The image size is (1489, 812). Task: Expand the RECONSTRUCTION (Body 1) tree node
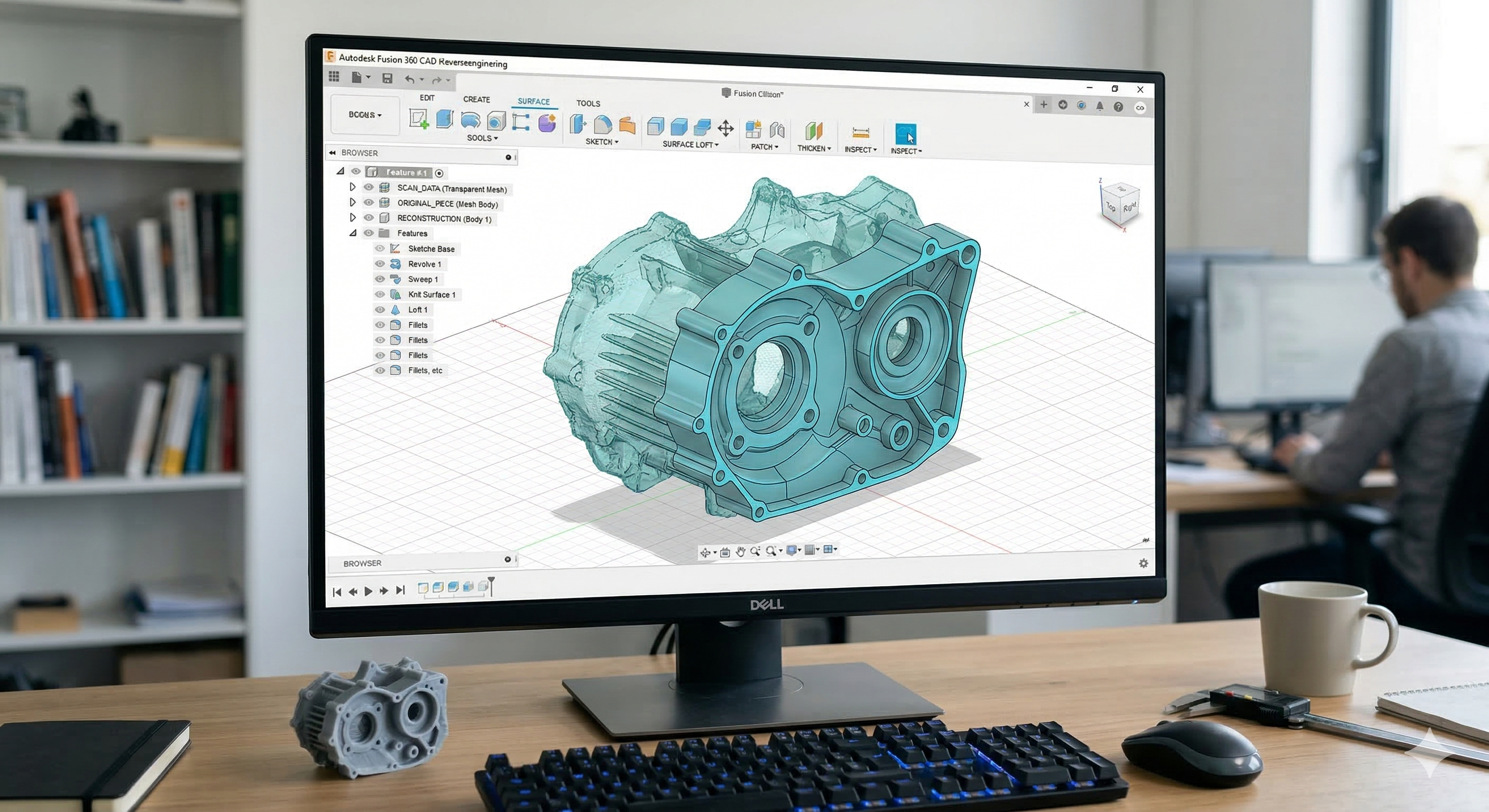pyautogui.click(x=353, y=218)
